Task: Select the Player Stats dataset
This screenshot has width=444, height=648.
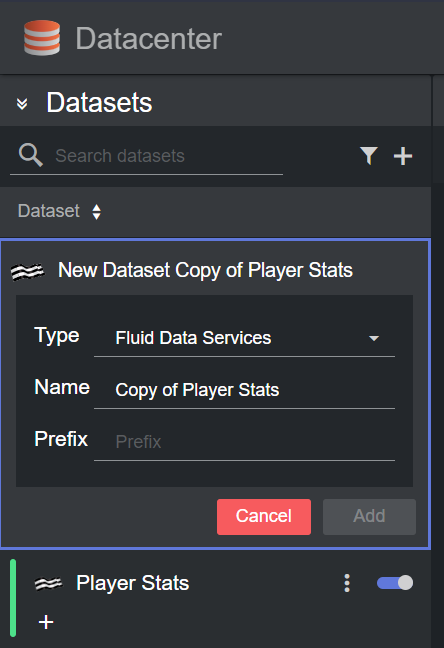Action: (x=132, y=583)
